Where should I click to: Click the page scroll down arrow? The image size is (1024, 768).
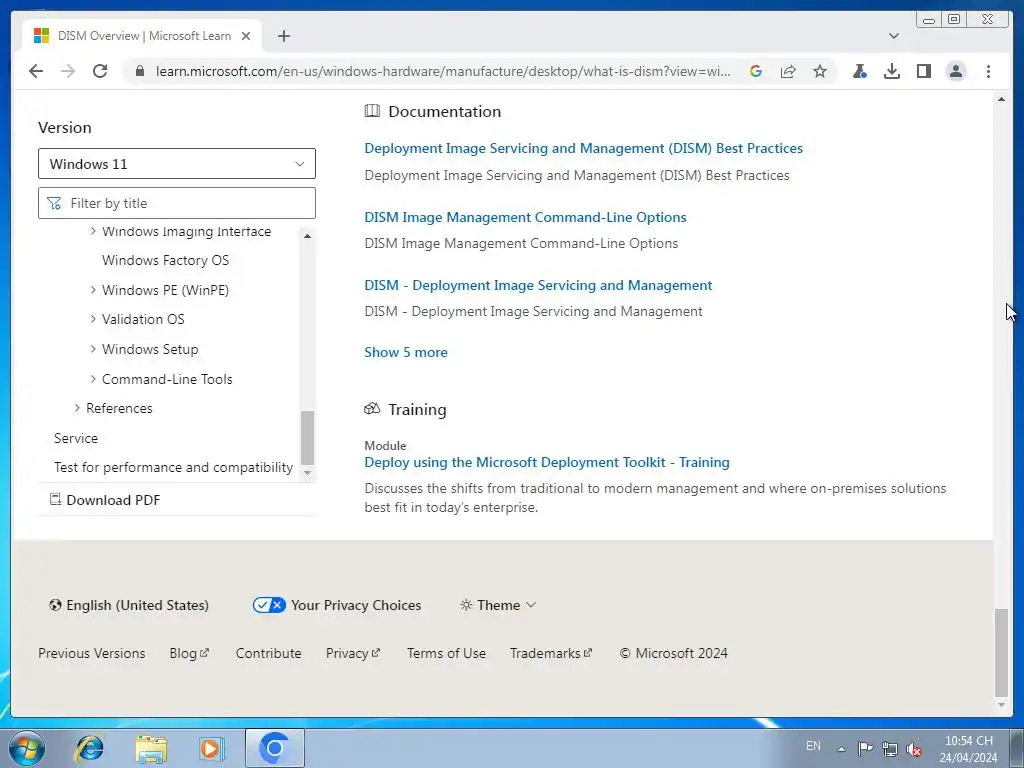[x=1001, y=705]
